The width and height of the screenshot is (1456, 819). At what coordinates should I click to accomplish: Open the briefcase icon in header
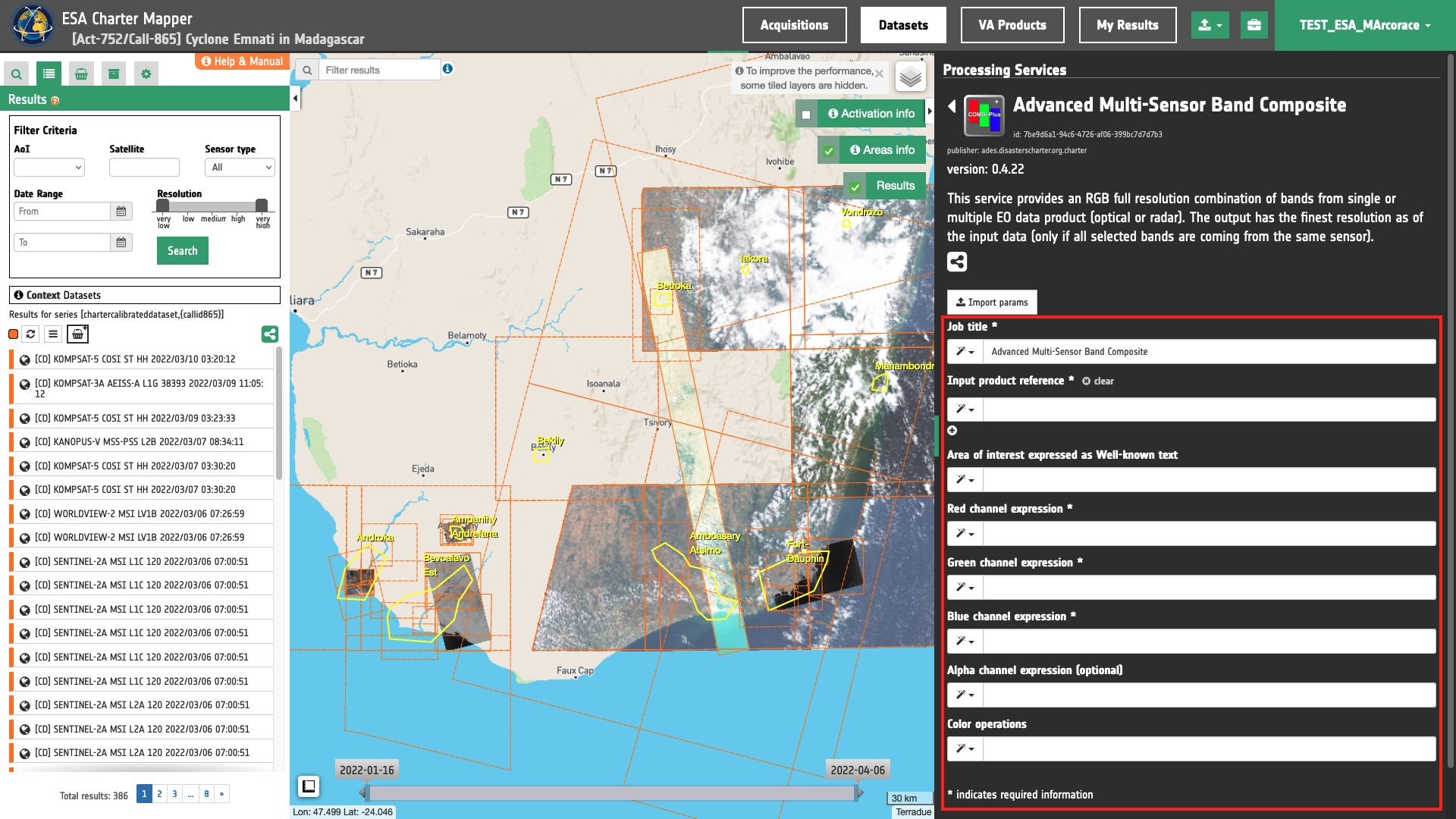click(x=1254, y=25)
